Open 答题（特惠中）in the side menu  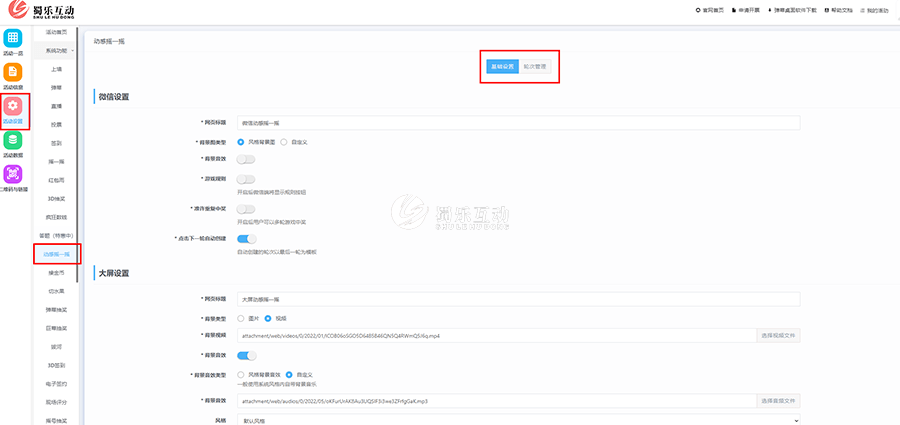(56, 235)
